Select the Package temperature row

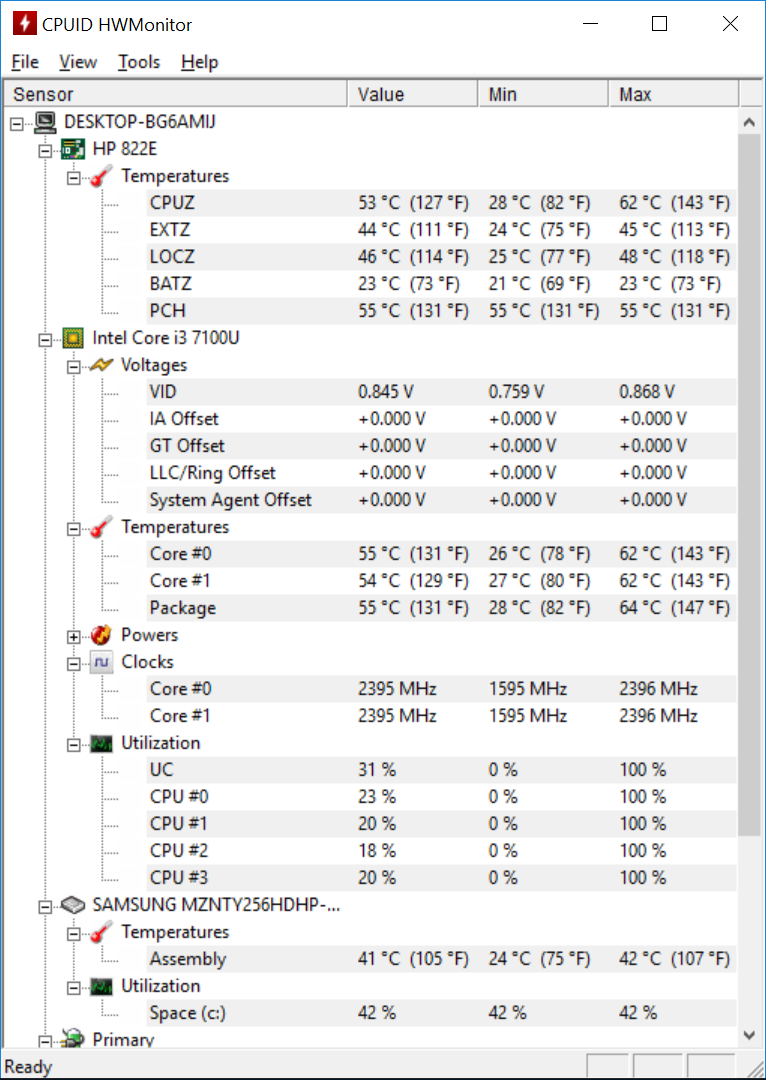(439, 608)
